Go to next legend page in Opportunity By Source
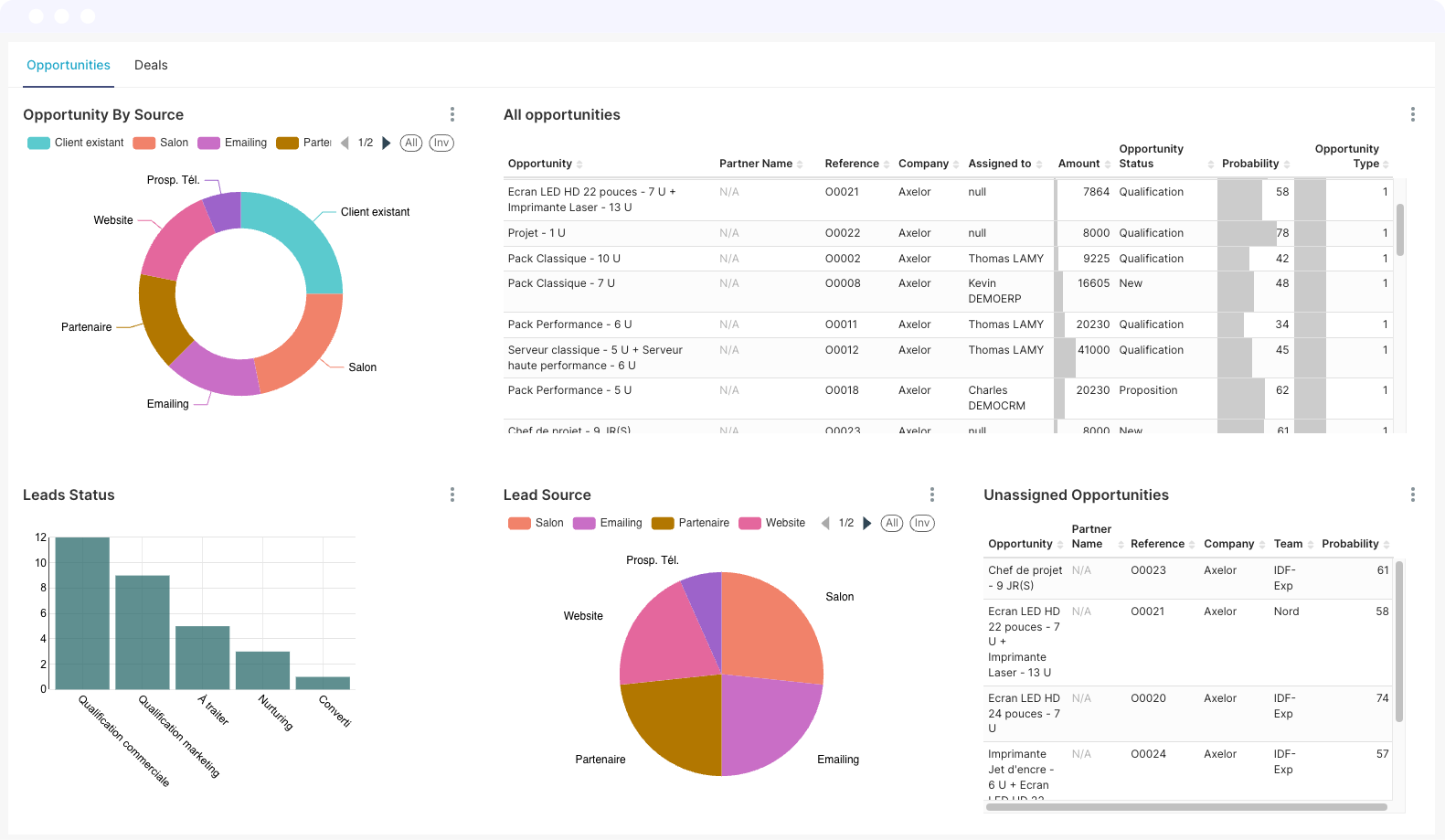This screenshot has height=840, width=1445. [387, 143]
